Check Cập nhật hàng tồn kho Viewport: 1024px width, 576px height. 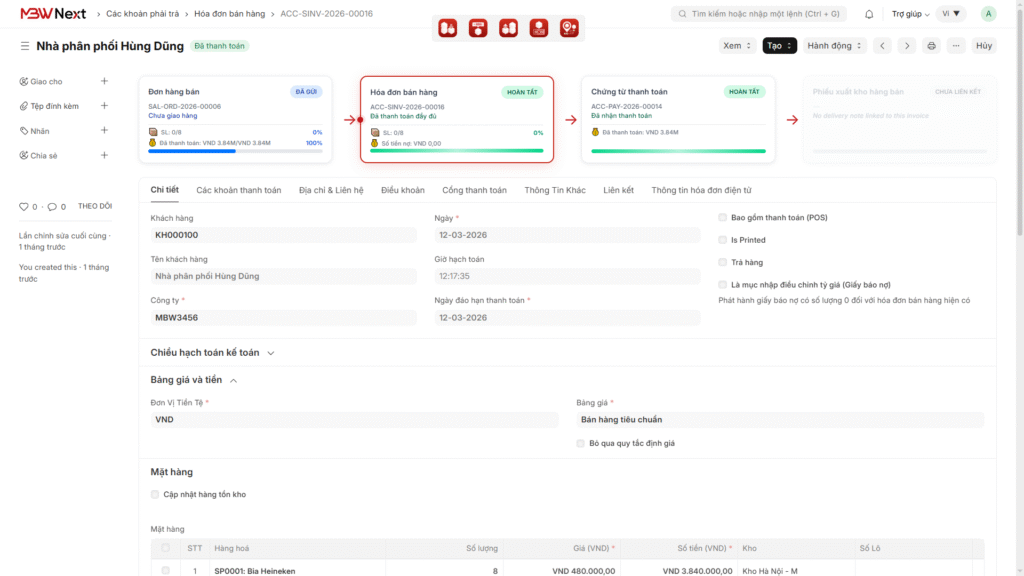[155, 494]
